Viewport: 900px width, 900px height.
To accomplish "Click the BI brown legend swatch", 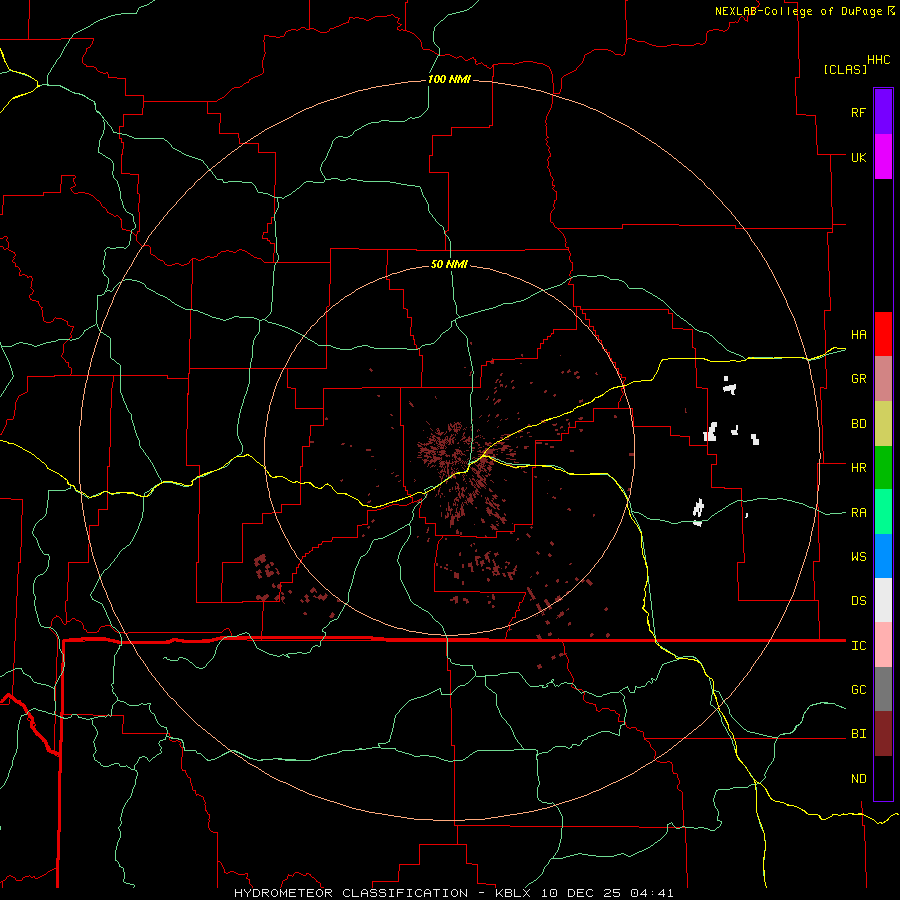I will click(883, 734).
